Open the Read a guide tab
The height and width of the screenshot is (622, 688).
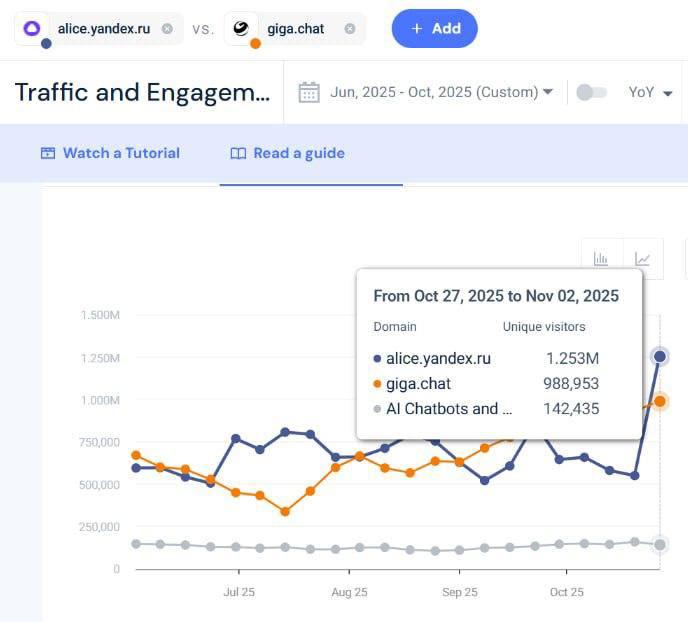[299, 153]
